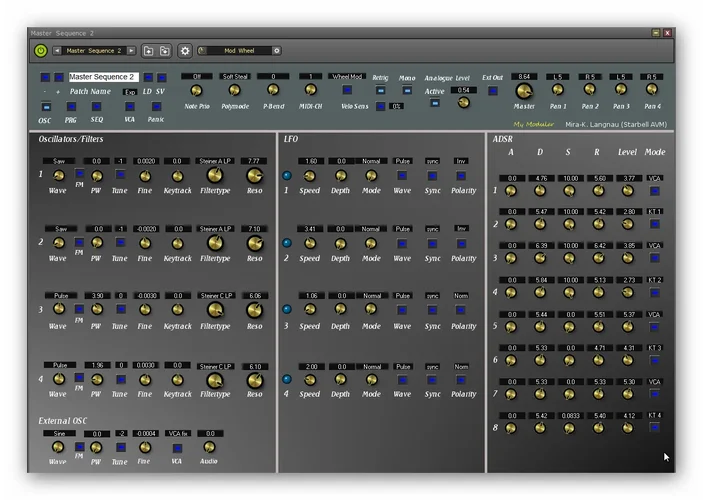Viewport: 703px width, 500px height.
Task: Switch to the VCA page
Action: coord(129,106)
